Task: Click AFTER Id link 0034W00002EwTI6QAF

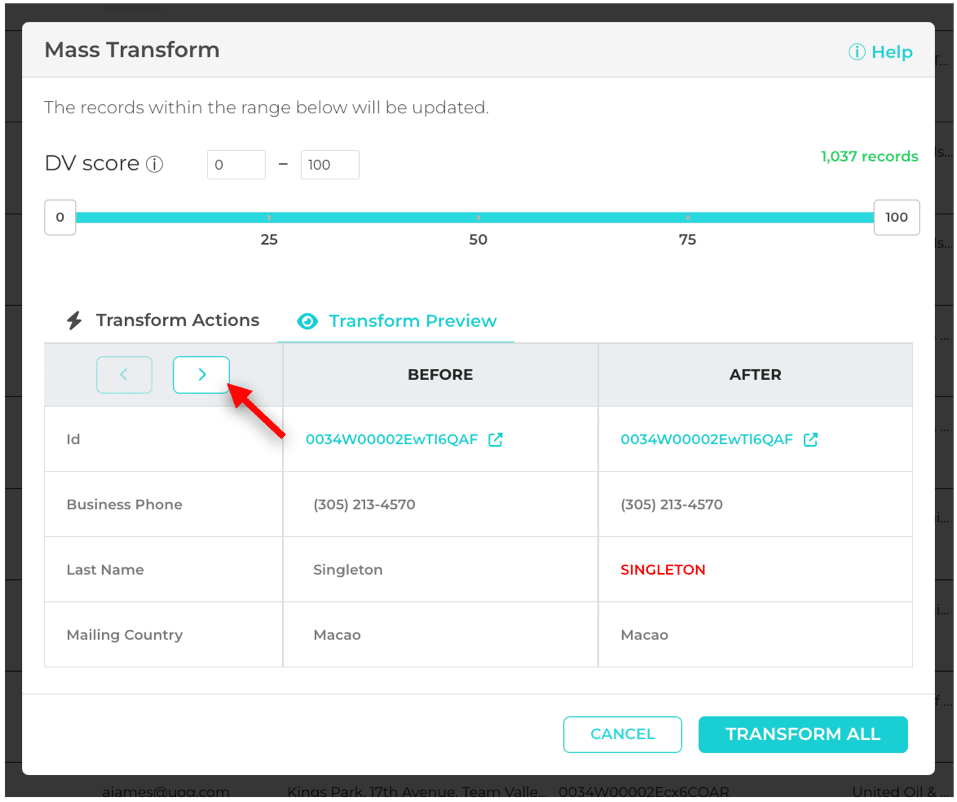Action: [707, 439]
